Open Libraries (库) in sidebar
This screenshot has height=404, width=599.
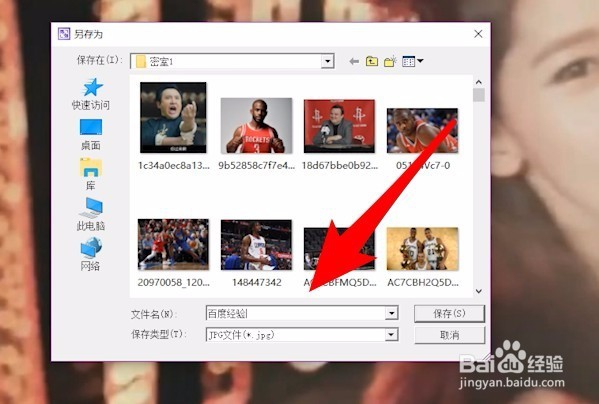pos(91,174)
